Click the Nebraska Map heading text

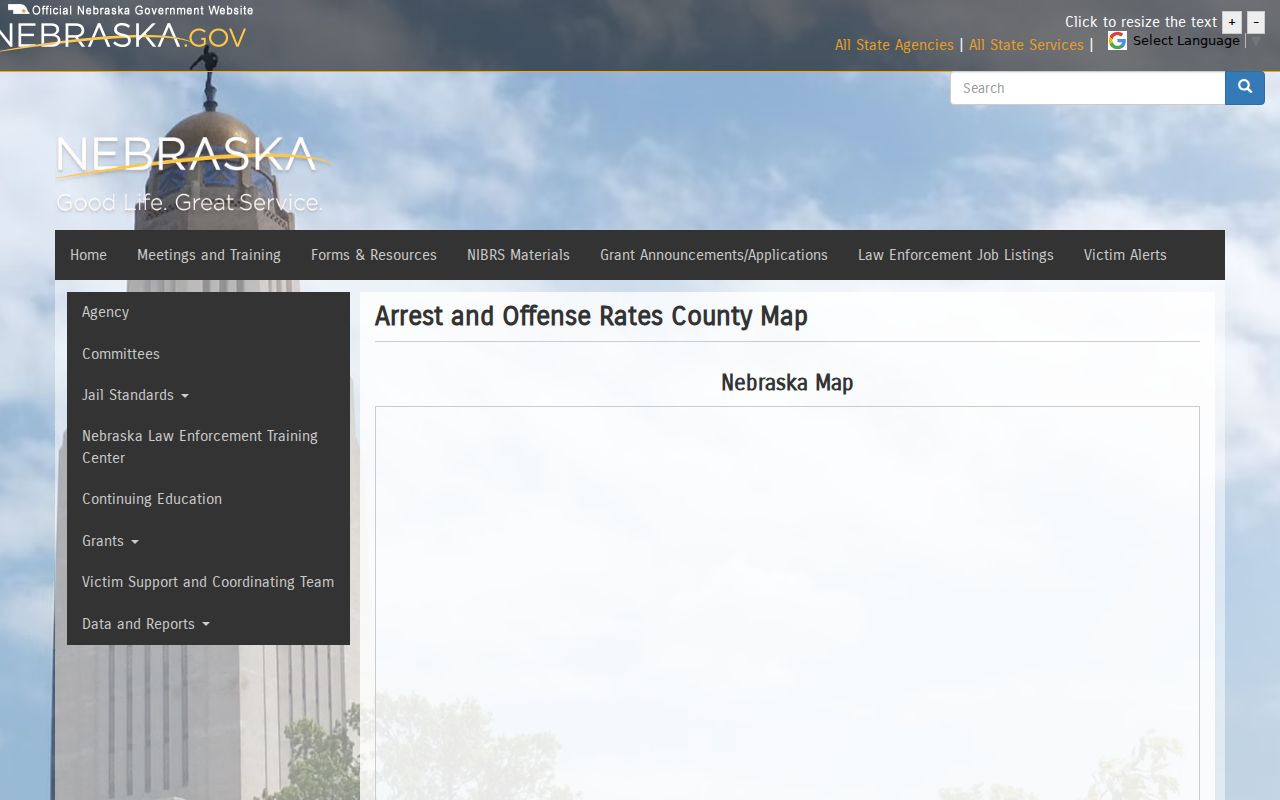coord(787,383)
